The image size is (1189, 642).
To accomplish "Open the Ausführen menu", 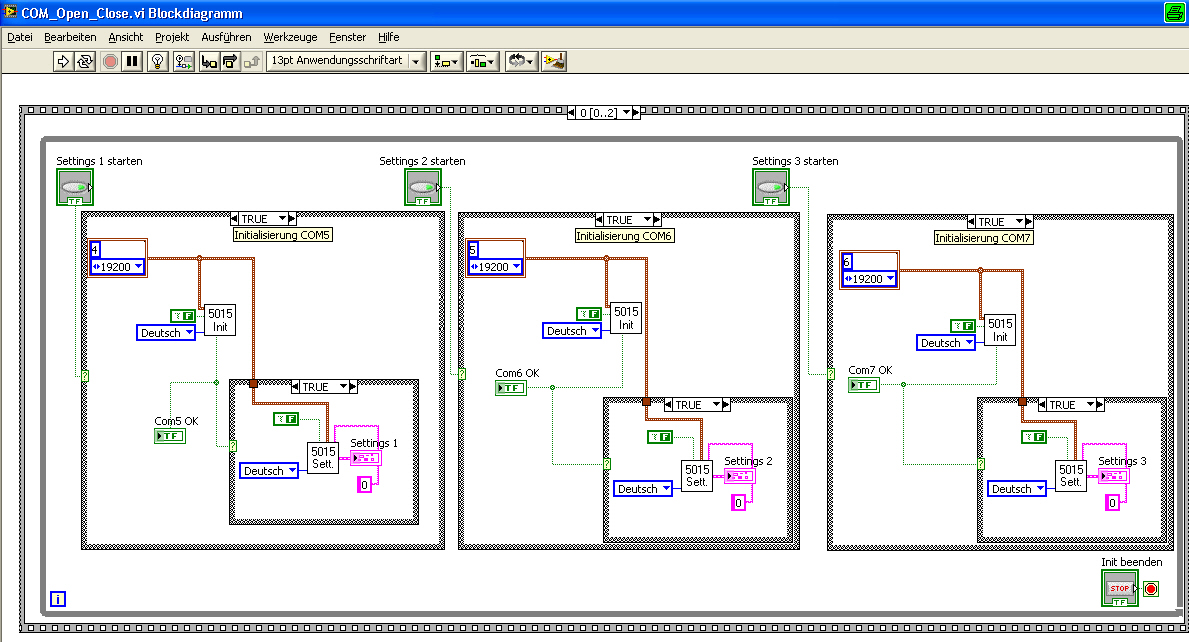I will click(226, 37).
